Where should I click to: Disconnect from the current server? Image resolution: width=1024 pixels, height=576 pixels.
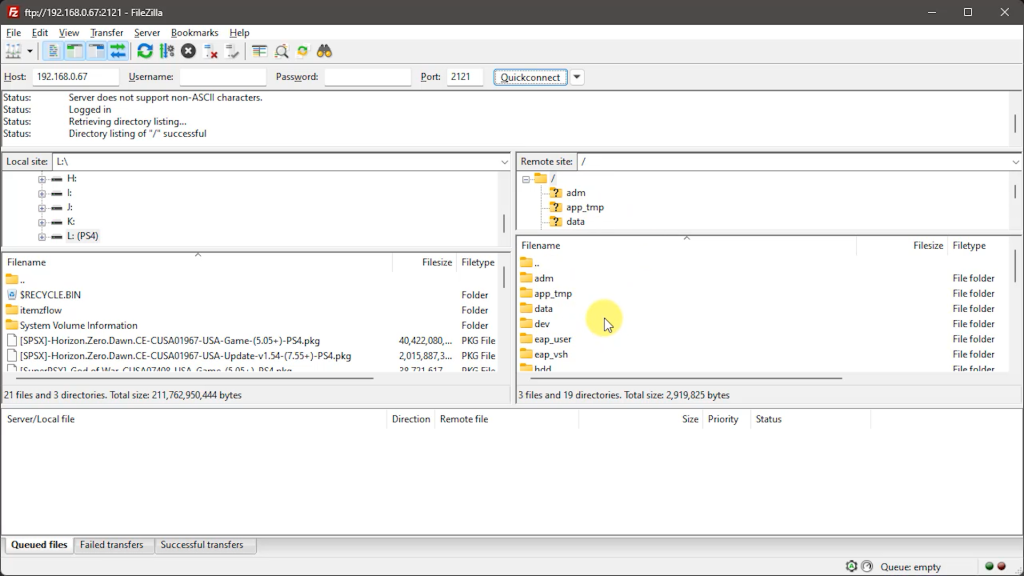(x=210, y=51)
